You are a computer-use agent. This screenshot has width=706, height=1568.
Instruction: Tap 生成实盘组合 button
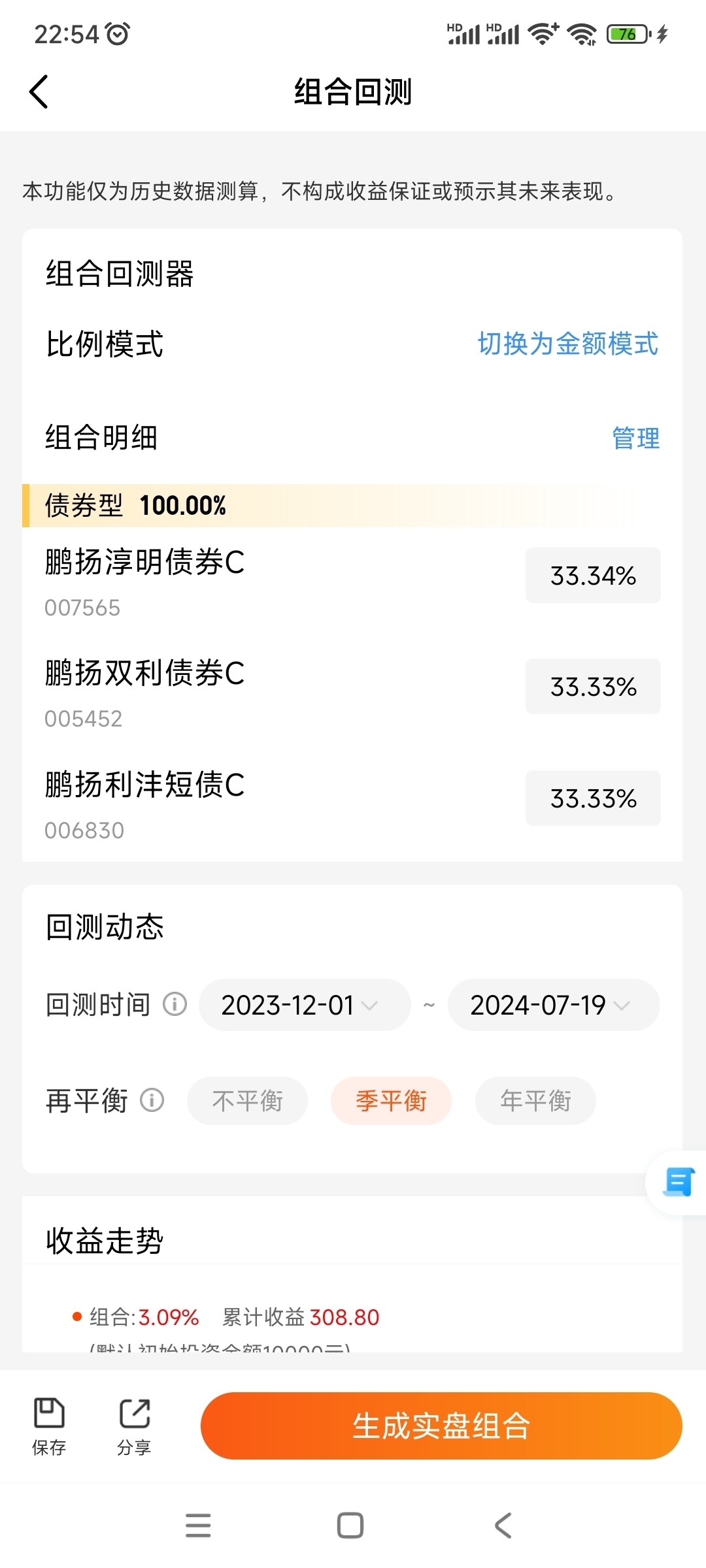441,1426
